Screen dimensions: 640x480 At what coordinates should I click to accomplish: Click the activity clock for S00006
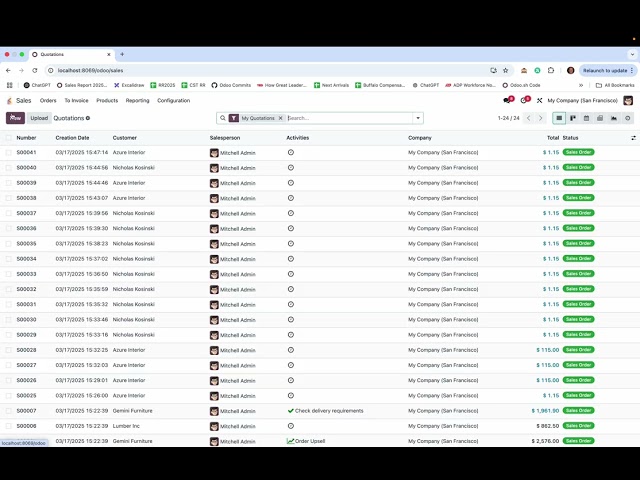pyautogui.click(x=291, y=426)
